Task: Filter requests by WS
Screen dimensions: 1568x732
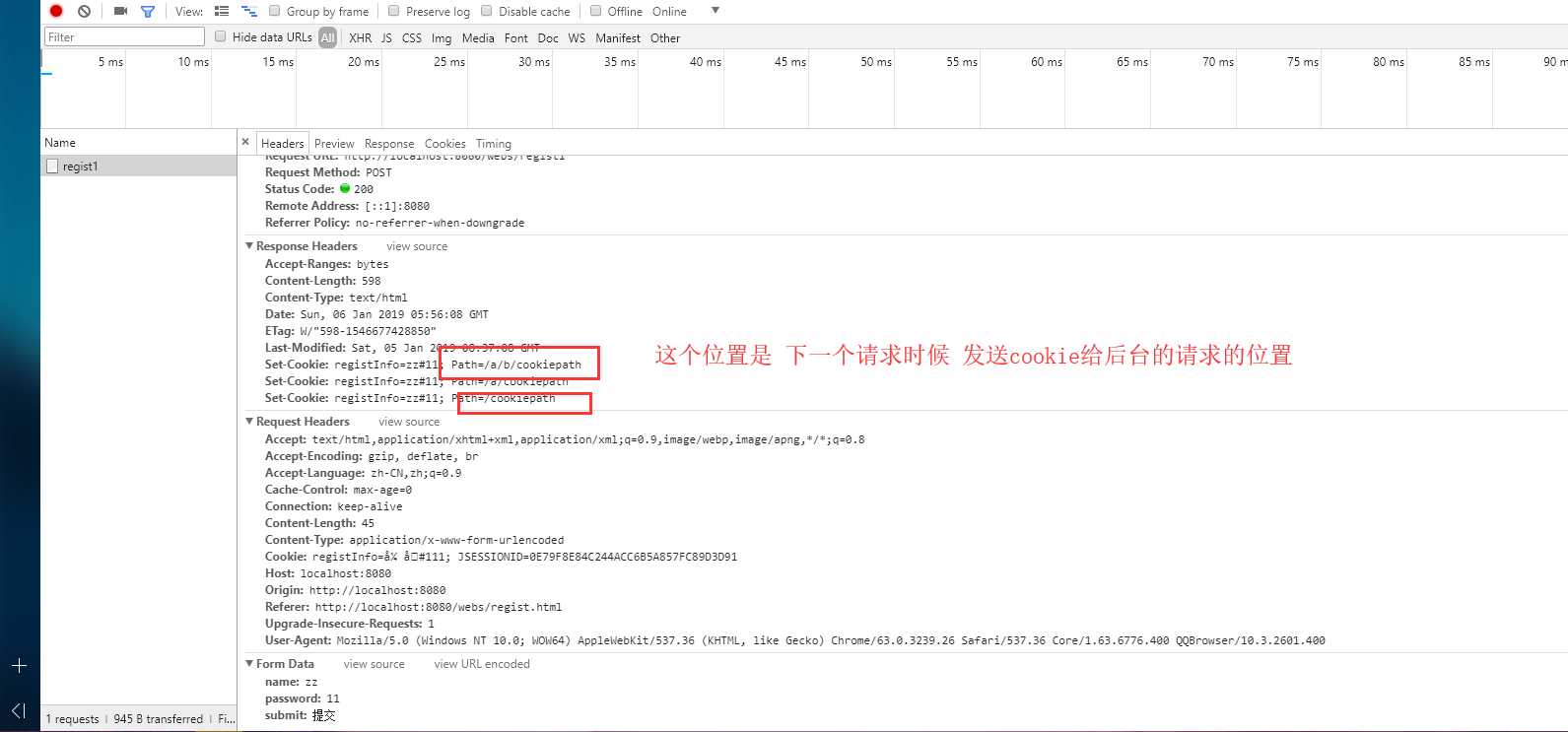Action: pyautogui.click(x=577, y=37)
